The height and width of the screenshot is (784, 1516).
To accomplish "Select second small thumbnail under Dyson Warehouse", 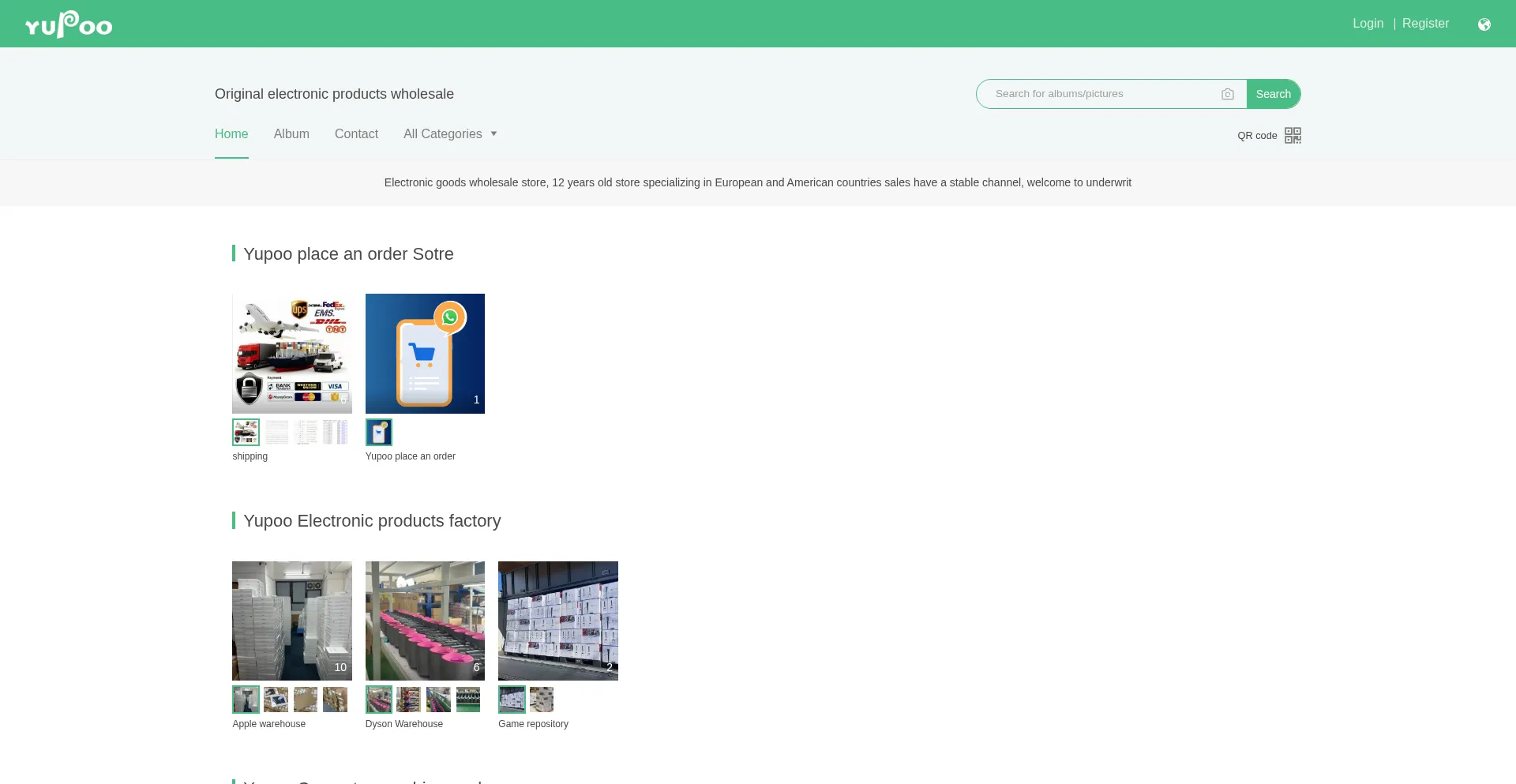I will point(409,700).
